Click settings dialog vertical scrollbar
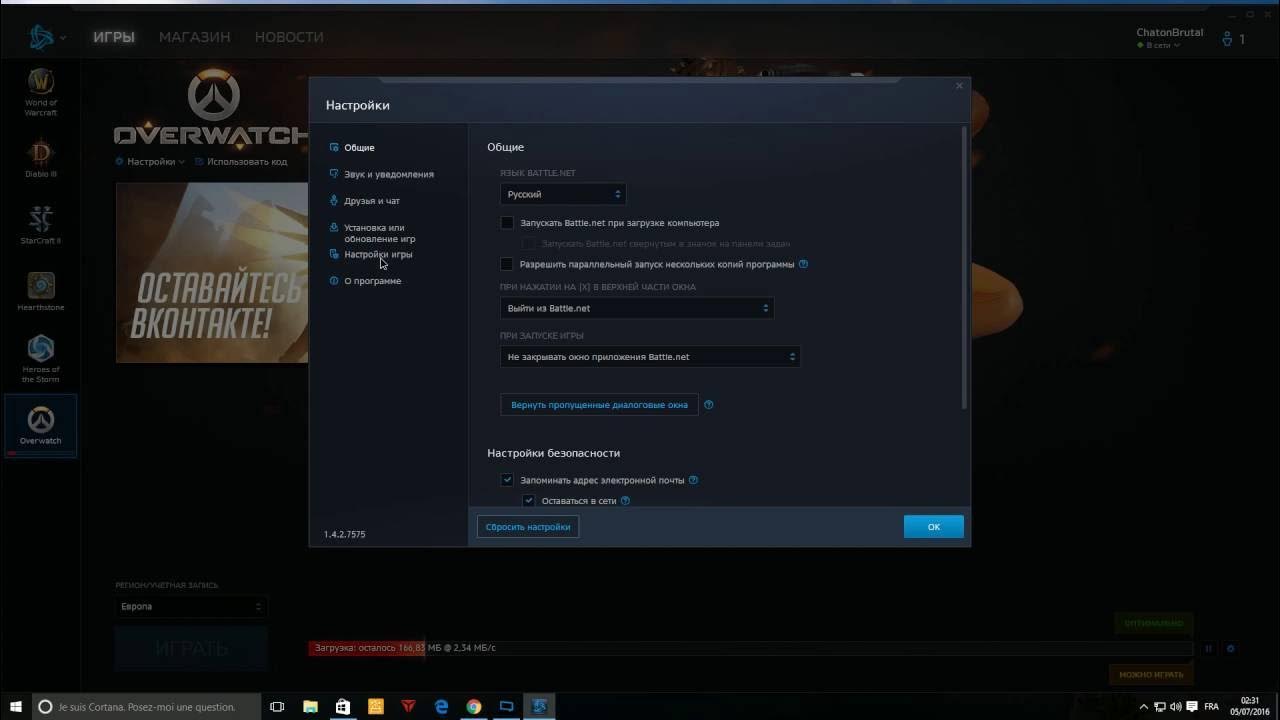This screenshot has height=720, width=1280. pyautogui.click(x=964, y=267)
